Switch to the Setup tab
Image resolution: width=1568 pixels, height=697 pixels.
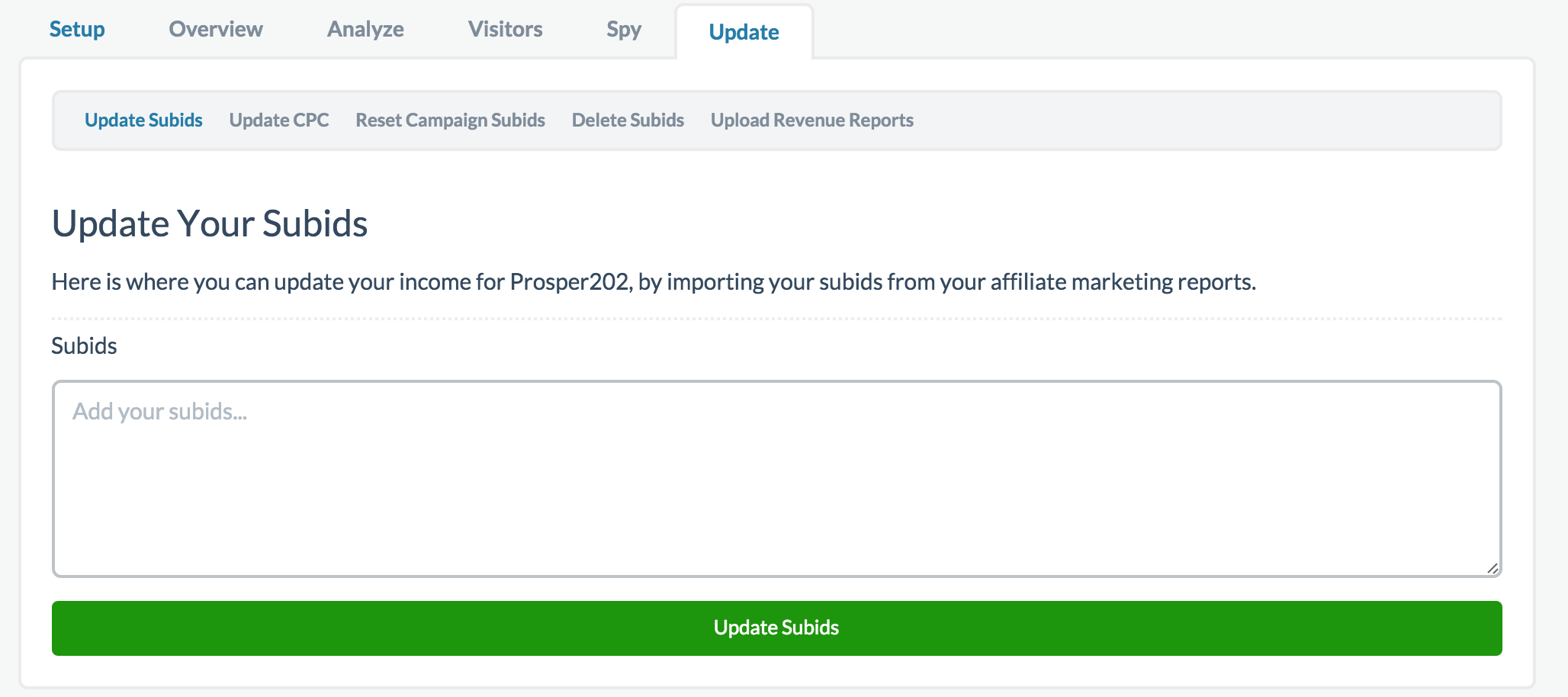tap(76, 29)
